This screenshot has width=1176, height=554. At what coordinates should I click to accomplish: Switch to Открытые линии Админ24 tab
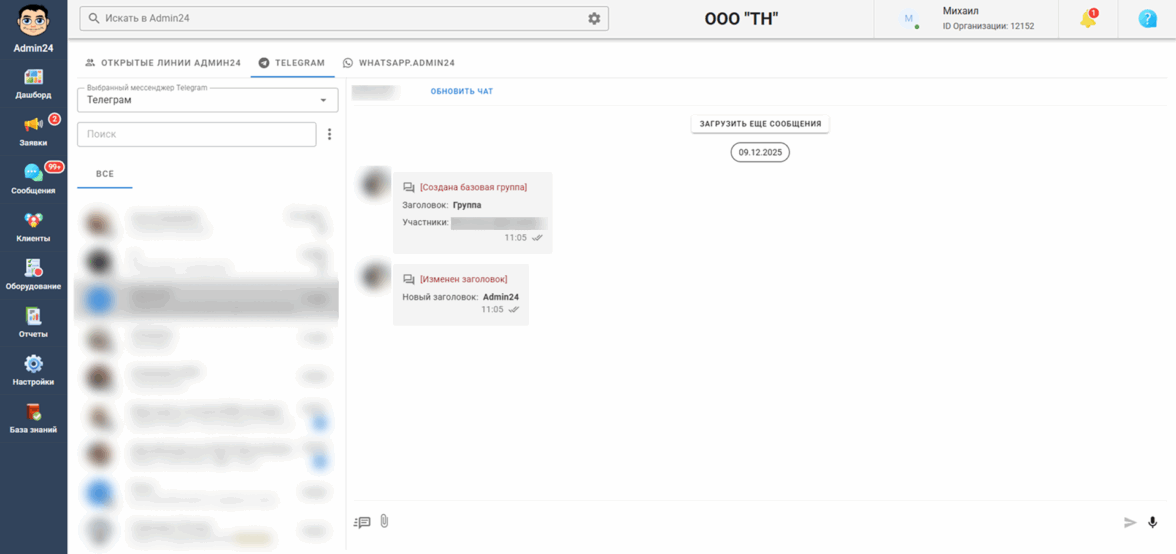point(163,63)
